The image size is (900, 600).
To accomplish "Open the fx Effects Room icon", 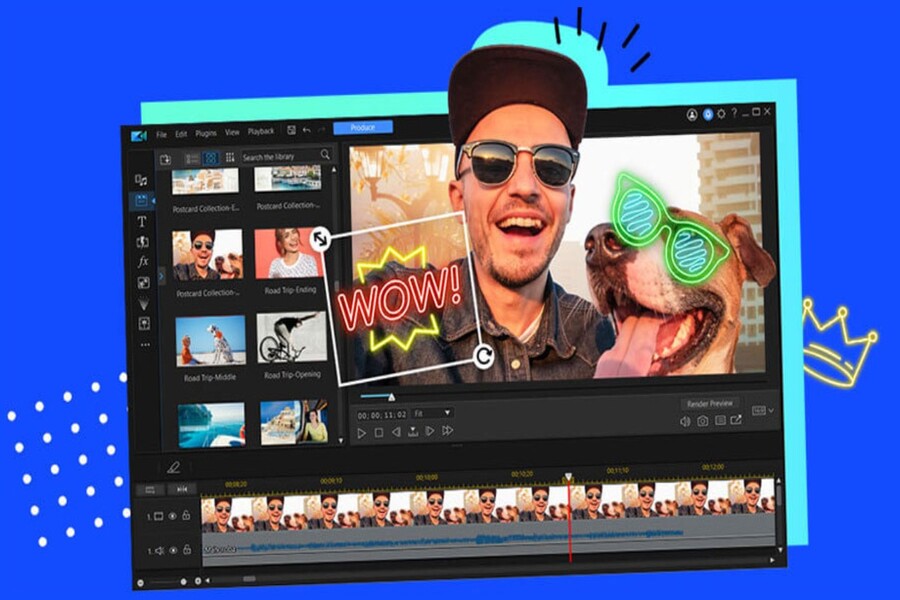I will [x=142, y=262].
